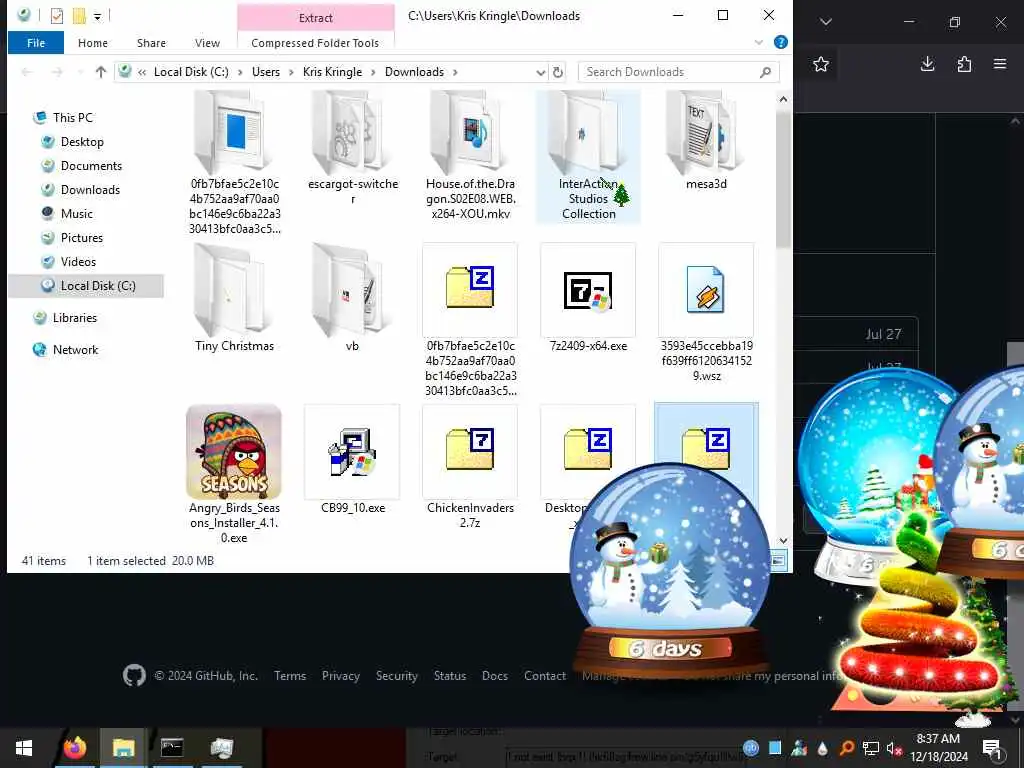Open the Compressed Folder Tools tab
This screenshot has height=768, width=1024.
tap(315, 43)
